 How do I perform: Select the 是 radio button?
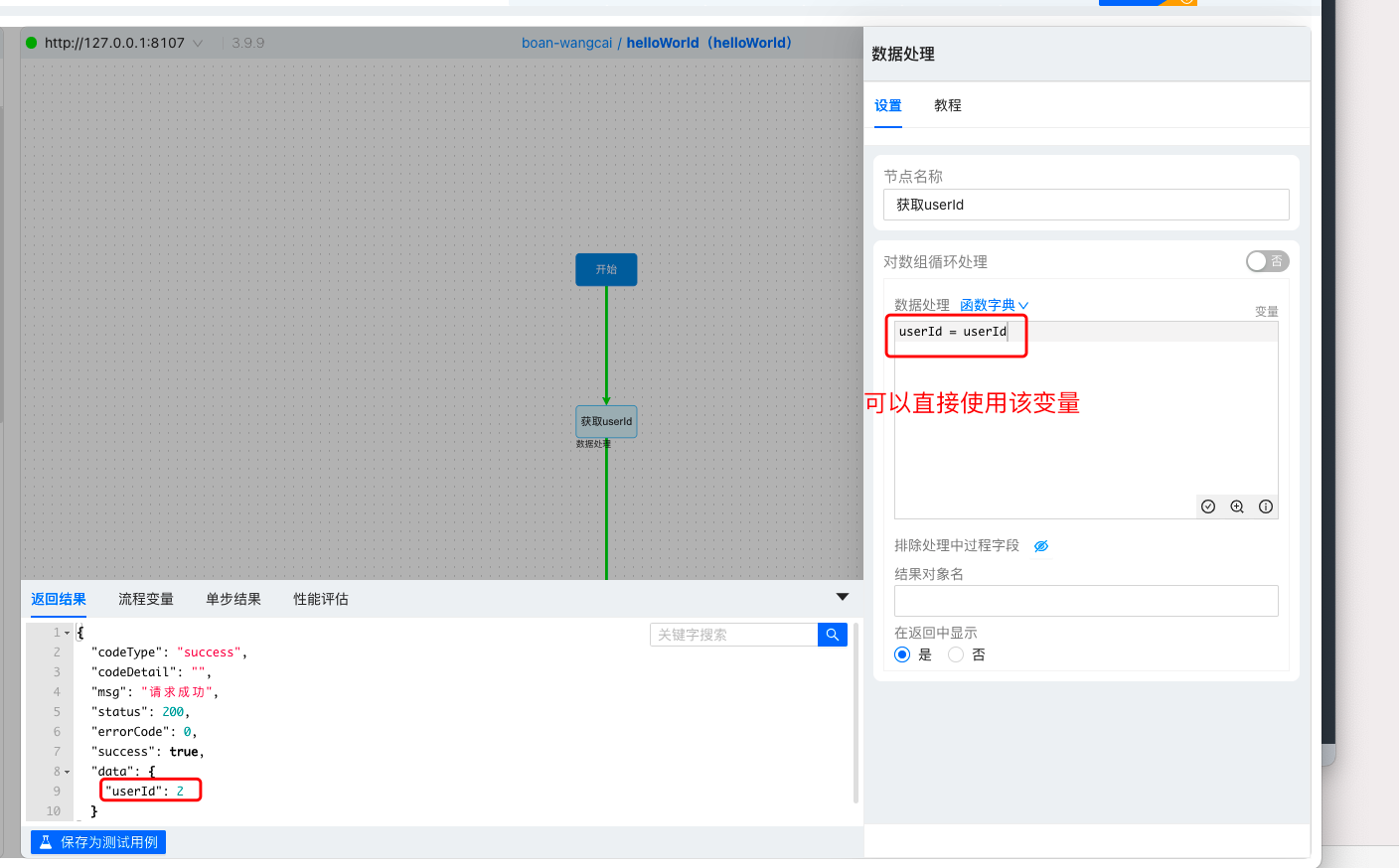coord(902,654)
